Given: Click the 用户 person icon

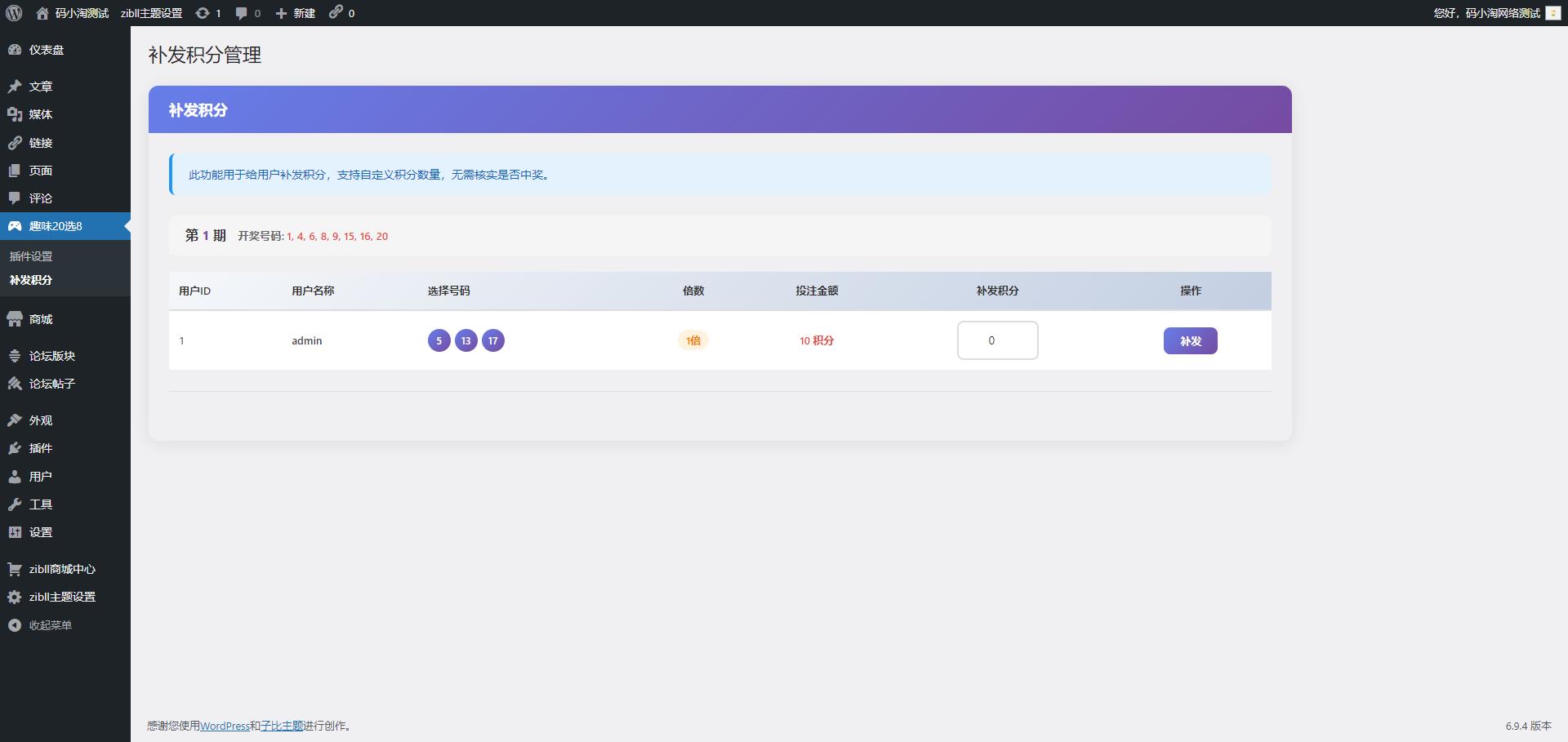Looking at the screenshot, I should tap(15, 477).
